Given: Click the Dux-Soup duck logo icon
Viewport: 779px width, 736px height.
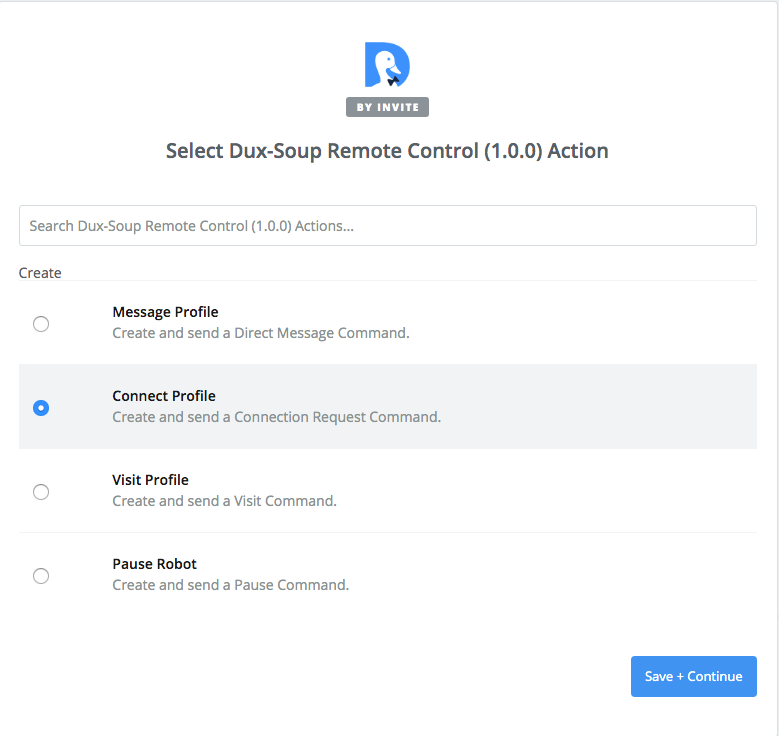Looking at the screenshot, I should pyautogui.click(x=387, y=65).
